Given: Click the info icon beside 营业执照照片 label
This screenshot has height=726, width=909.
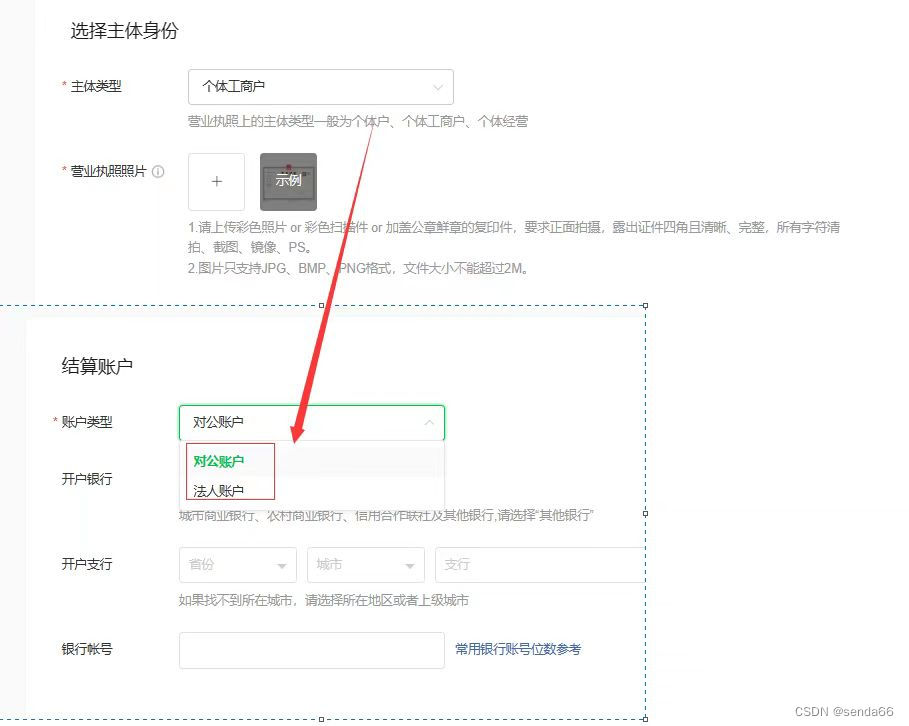Looking at the screenshot, I should pos(158,171).
